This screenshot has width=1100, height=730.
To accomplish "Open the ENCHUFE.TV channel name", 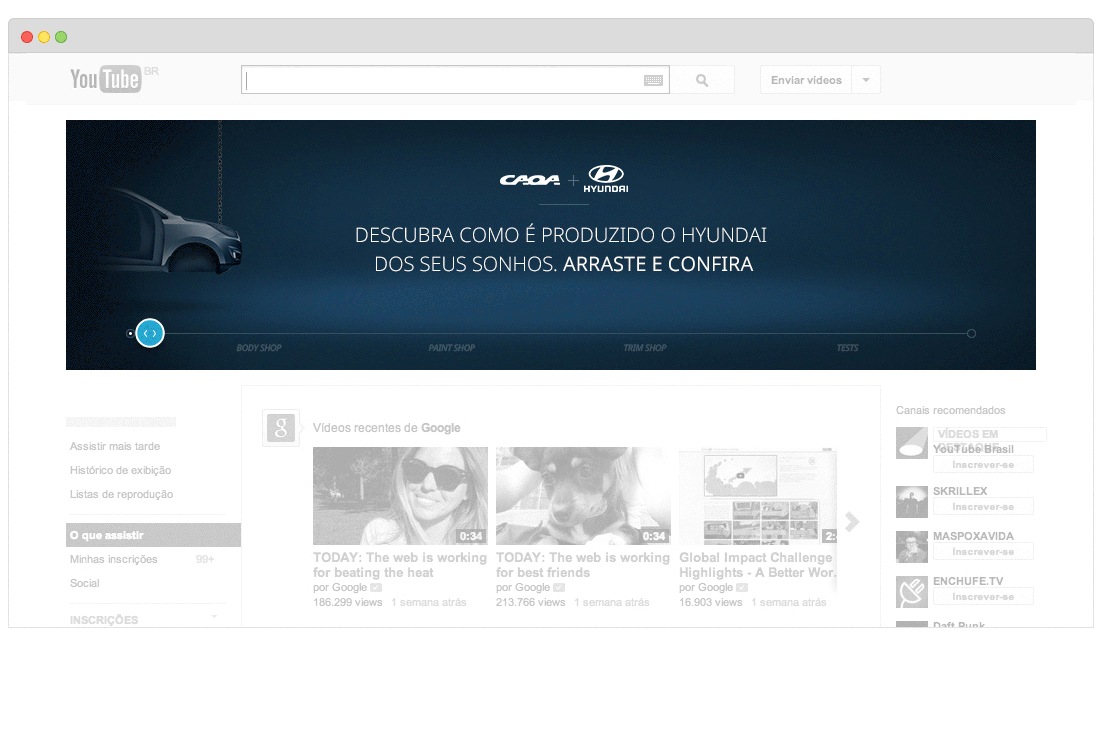I will coord(968,581).
